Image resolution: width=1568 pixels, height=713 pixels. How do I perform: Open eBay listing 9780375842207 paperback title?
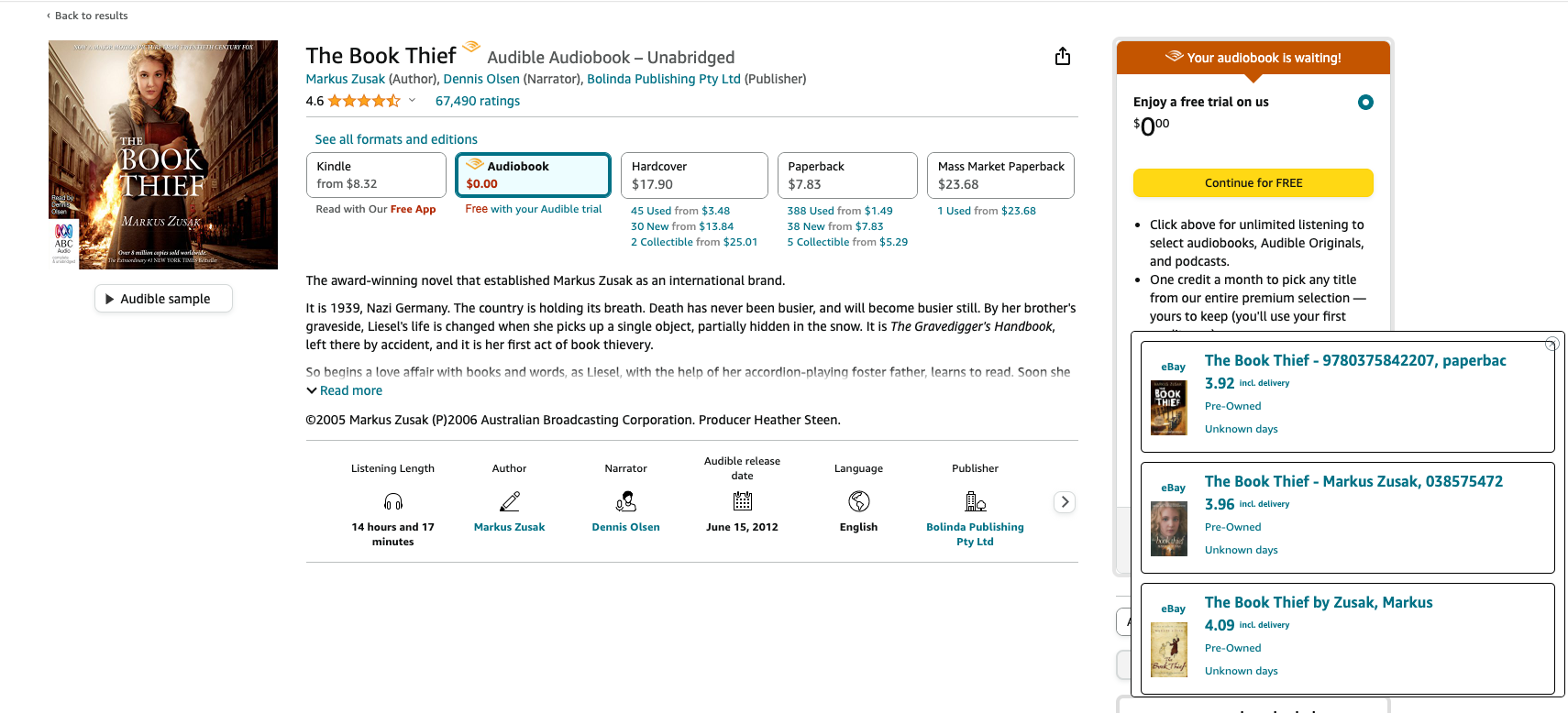pyautogui.click(x=1355, y=360)
